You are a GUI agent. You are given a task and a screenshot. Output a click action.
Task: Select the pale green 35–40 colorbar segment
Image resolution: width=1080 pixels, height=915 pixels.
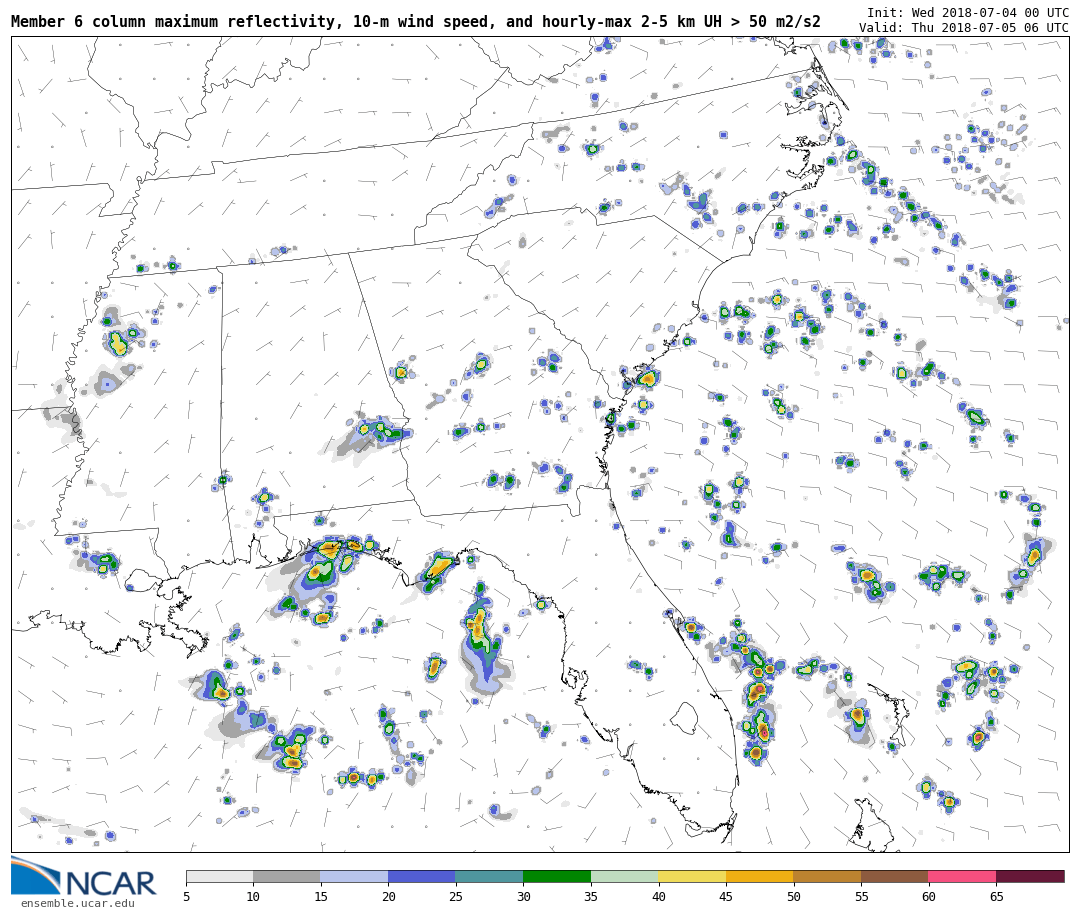click(624, 877)
